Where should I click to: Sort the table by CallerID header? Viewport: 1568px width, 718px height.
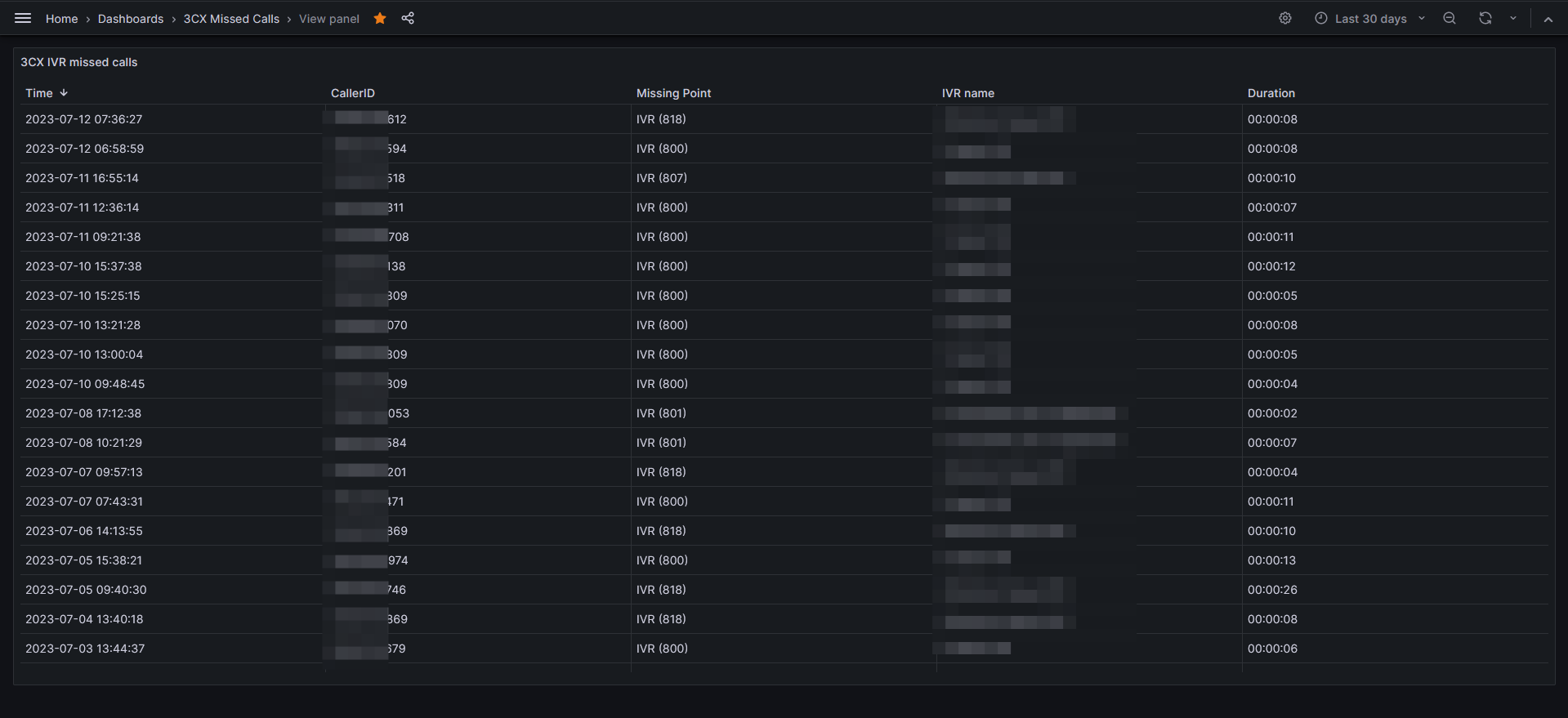coord(353,92)
